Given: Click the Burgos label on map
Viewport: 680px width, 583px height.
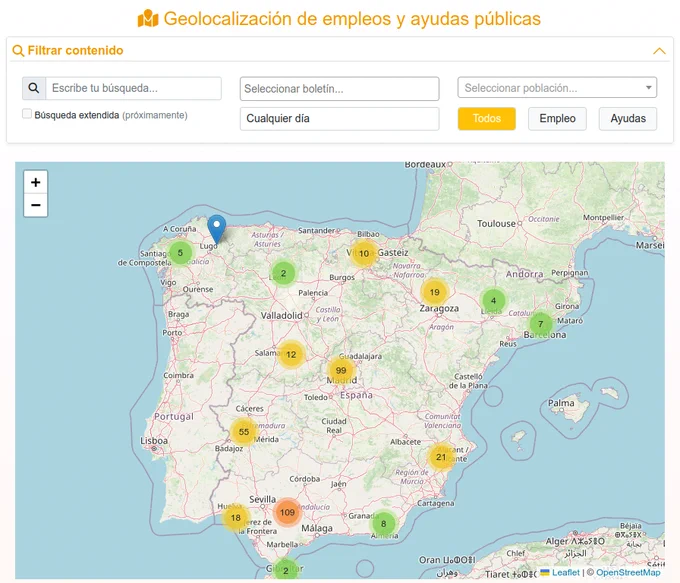Looking at the screenshot, I should click(342, 278).
